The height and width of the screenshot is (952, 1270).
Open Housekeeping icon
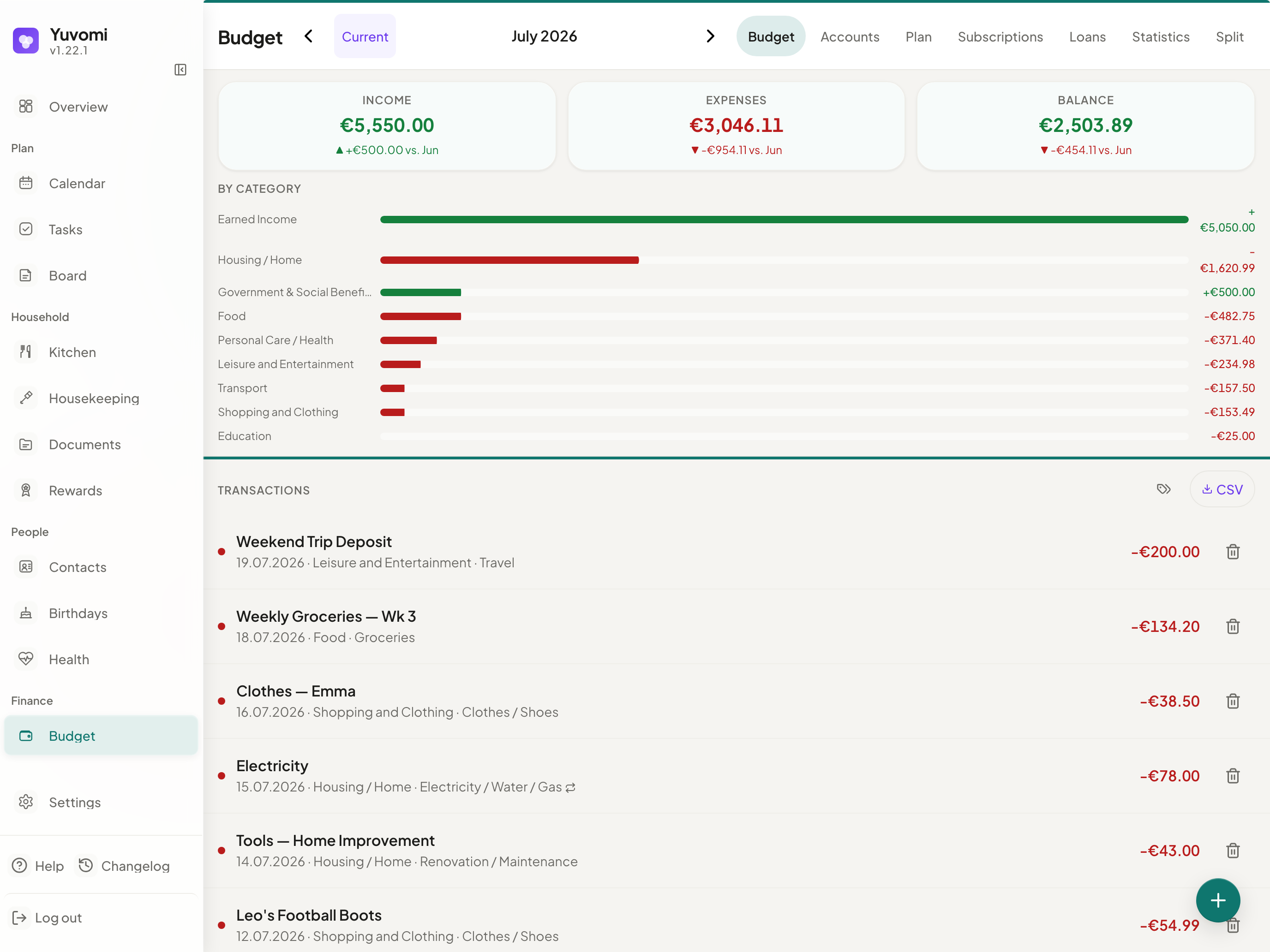26,398
